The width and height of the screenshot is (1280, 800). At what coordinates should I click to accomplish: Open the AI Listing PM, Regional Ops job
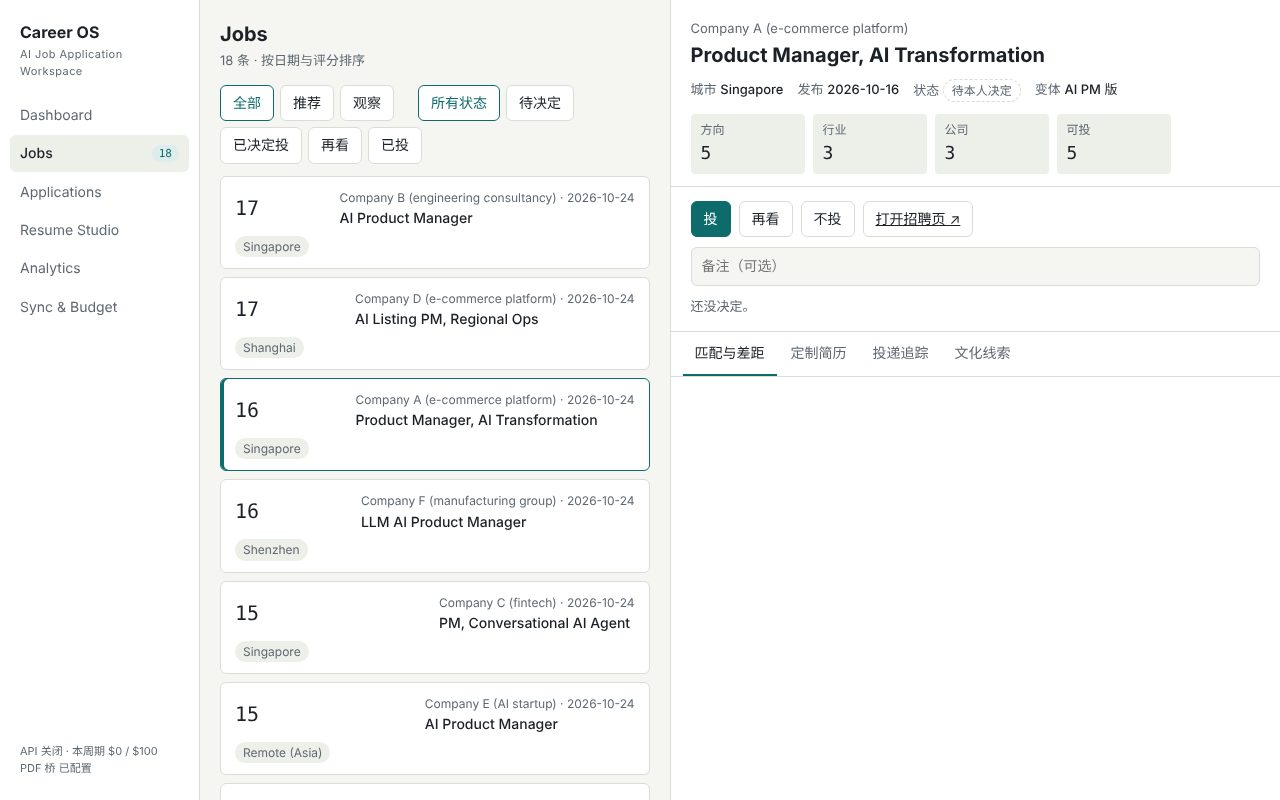coord(435,323)
